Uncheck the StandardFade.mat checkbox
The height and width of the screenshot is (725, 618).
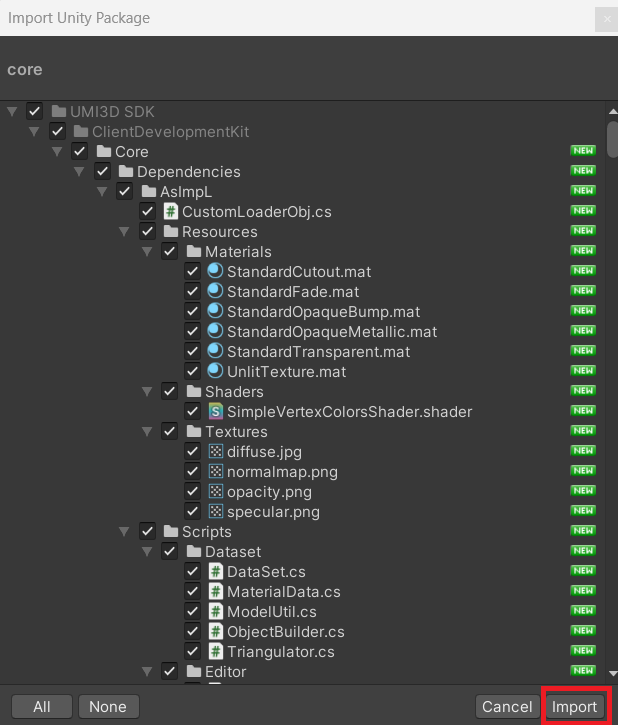pyautogui.click(x=192, y=291)
